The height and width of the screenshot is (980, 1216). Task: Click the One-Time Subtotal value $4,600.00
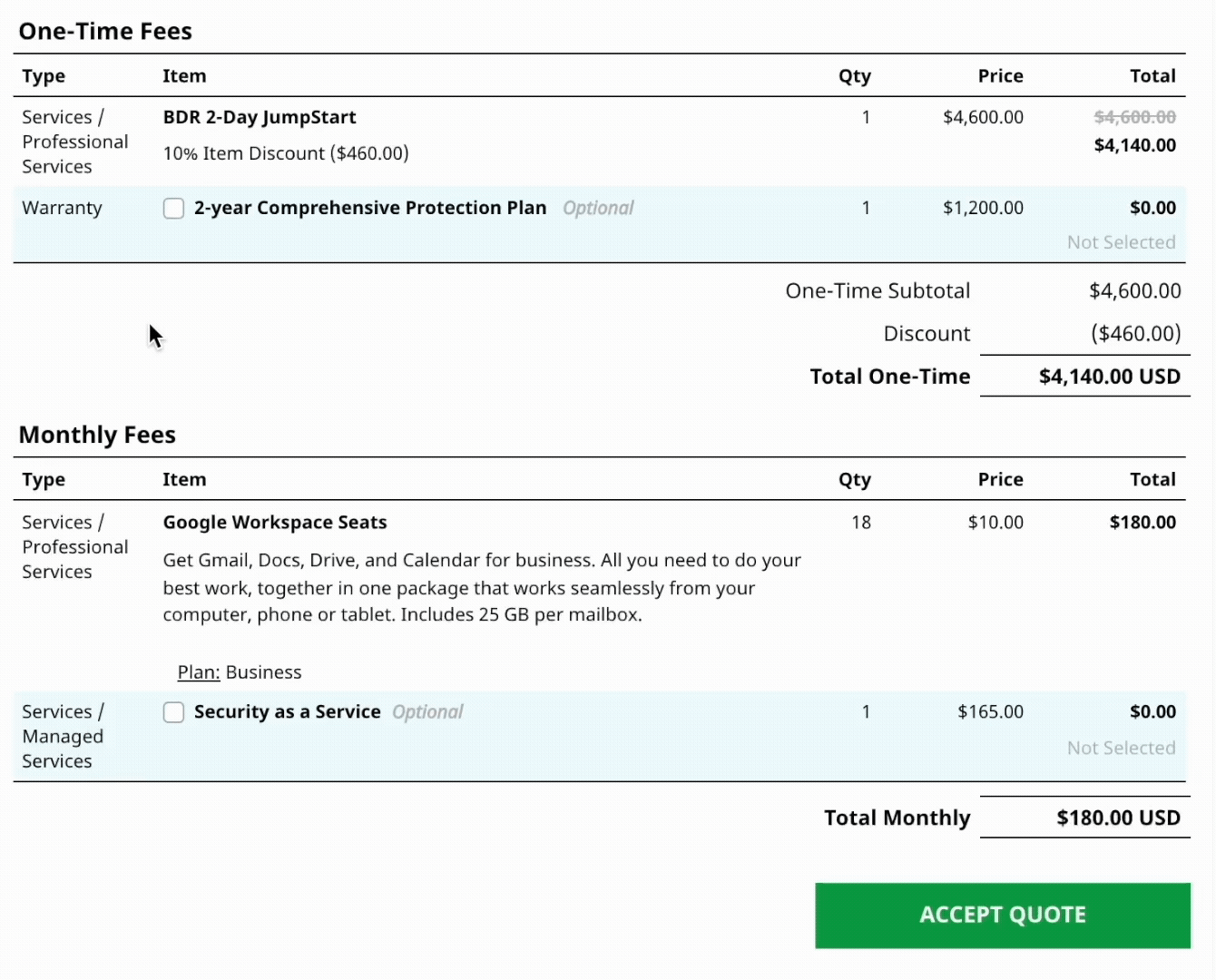coord(1134,291)
